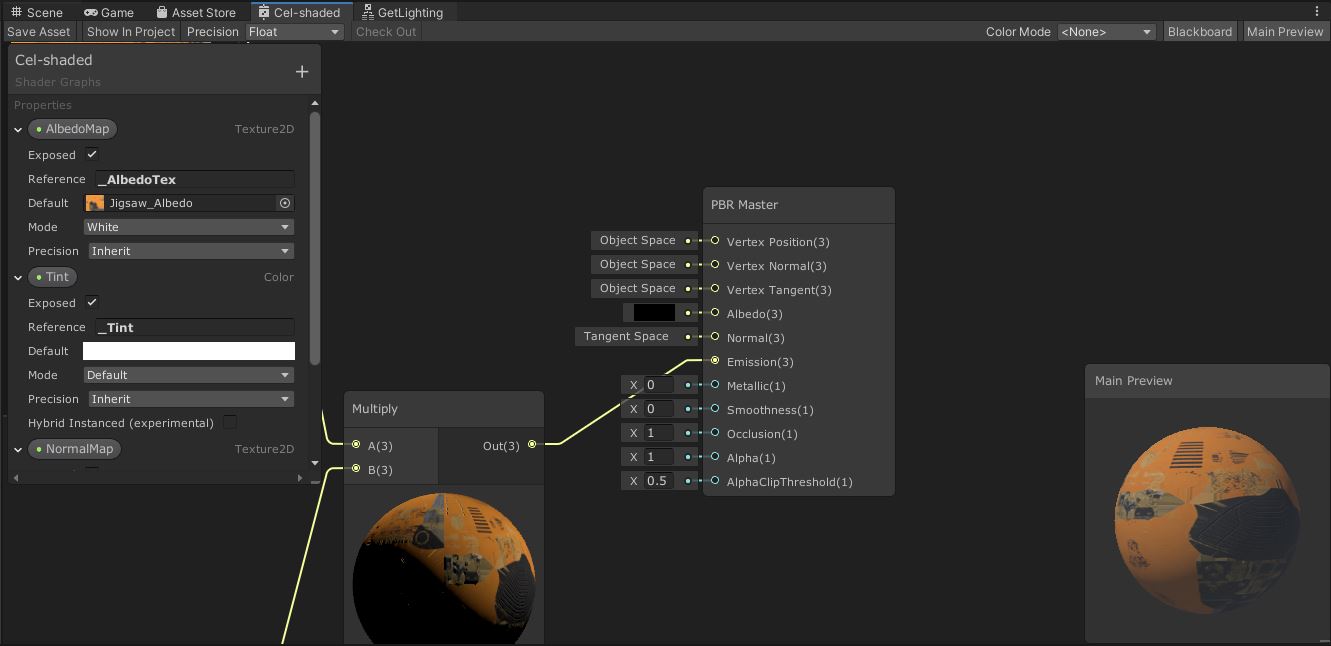Click the A(3) input port on Multiply
Image resolution: width=1331 pixels, height=646 pixels.
click(x=356, y=445)
